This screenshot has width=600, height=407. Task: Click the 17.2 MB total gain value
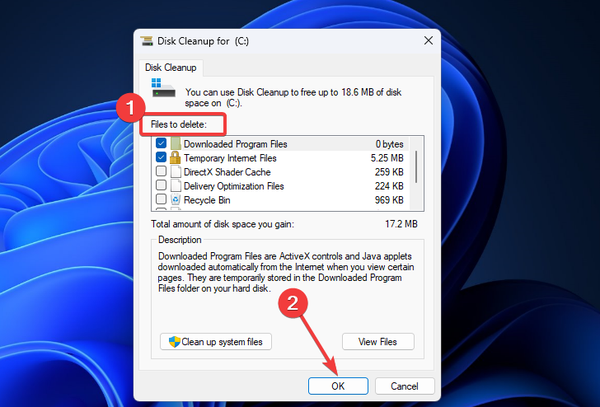pyautogui.click(x=401, y=224)
